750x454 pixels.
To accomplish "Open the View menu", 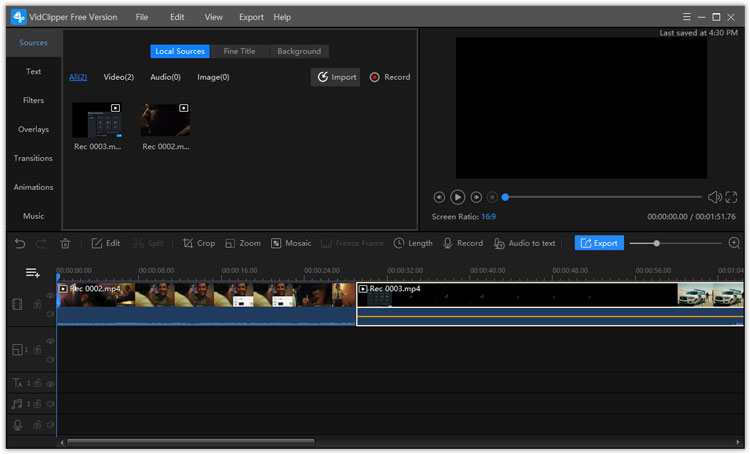I will click(213, 17).
